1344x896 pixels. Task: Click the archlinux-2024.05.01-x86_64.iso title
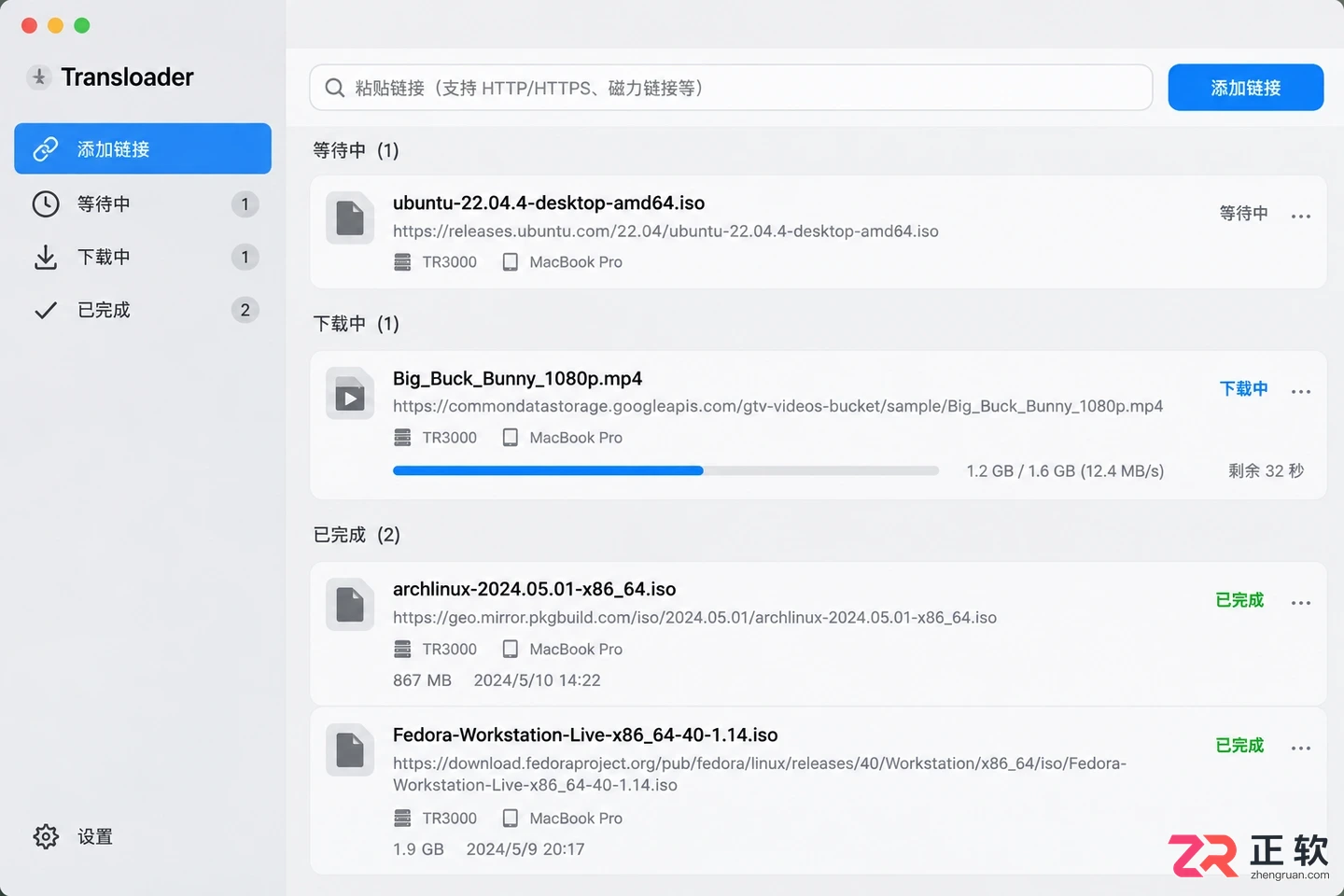click(x=534, y=589)
